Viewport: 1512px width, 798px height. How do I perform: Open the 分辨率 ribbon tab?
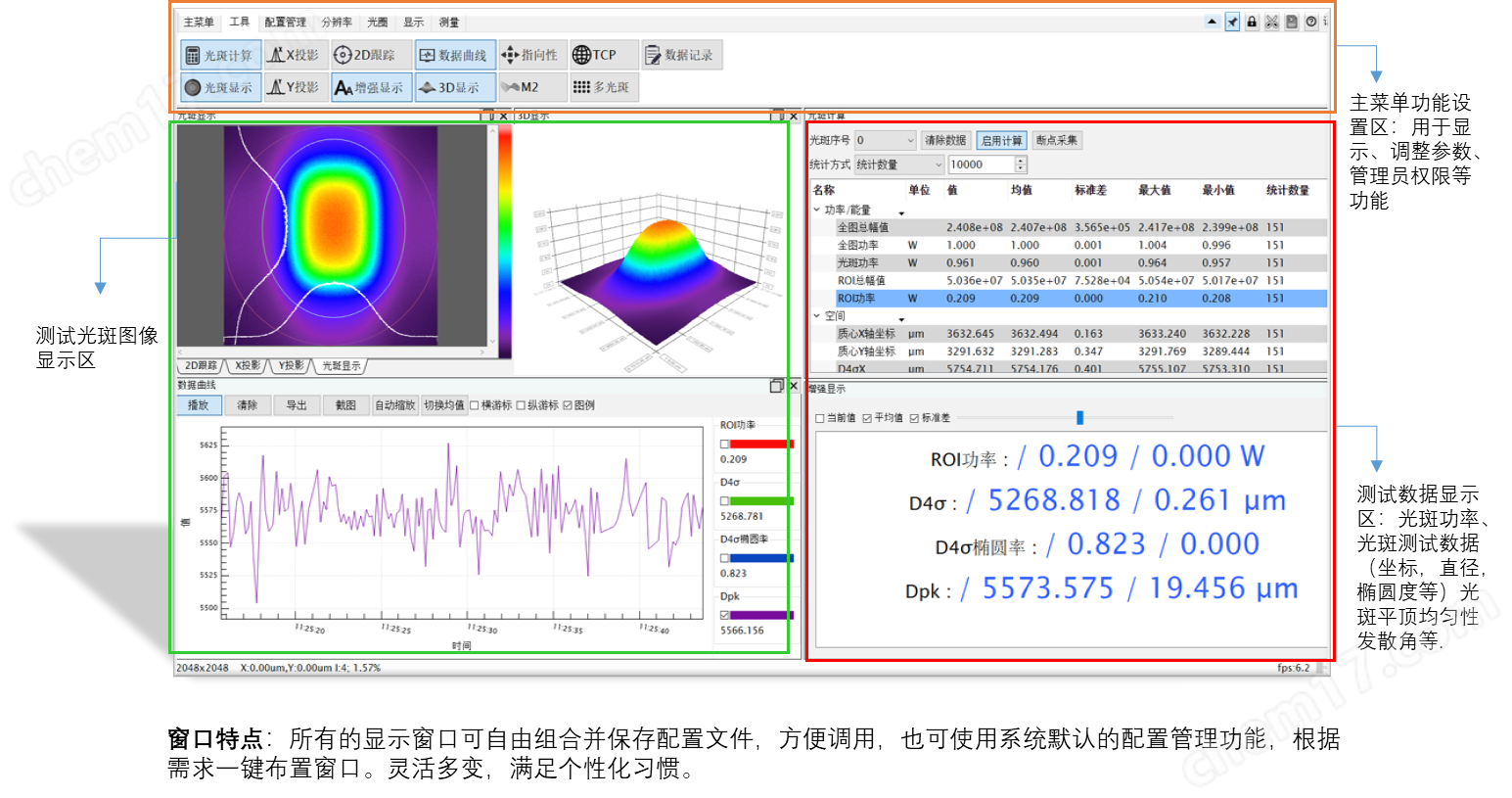[337, 22]
